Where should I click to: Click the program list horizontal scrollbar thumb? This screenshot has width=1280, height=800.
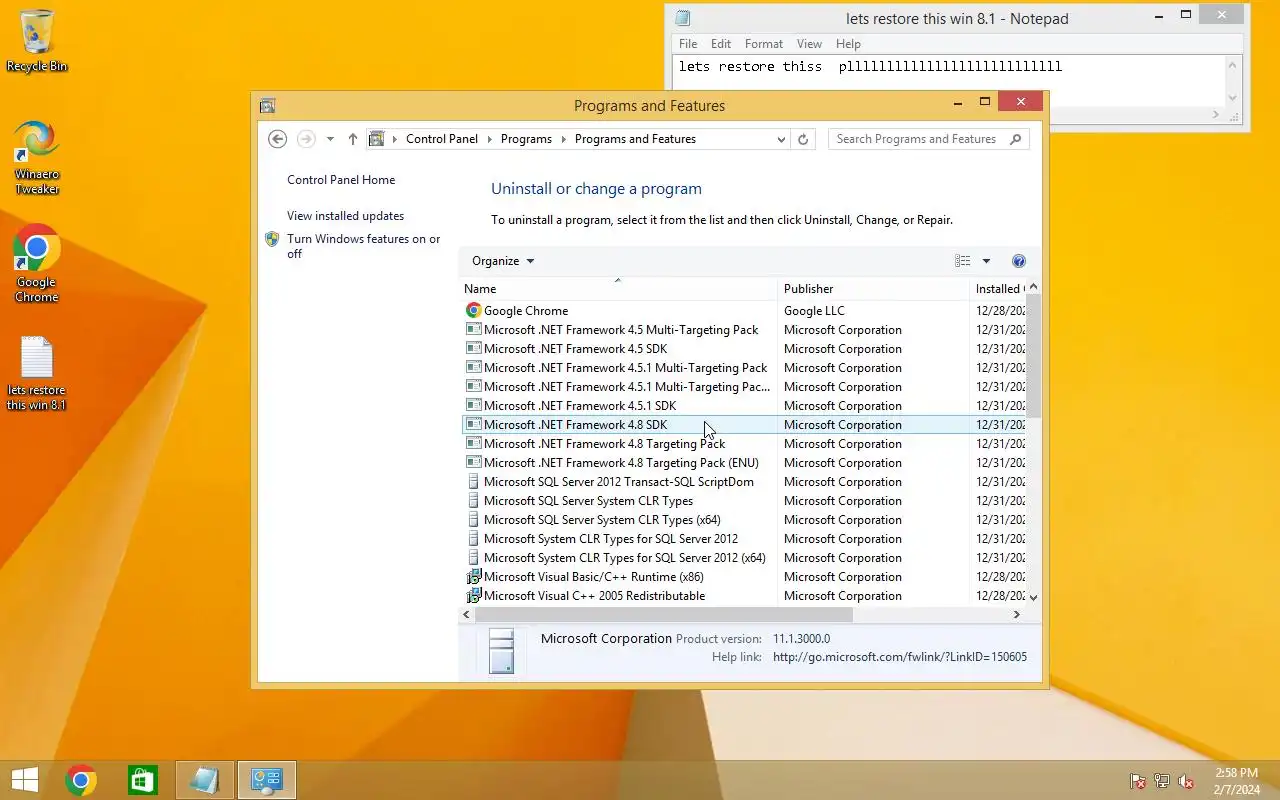pos(664,614)
